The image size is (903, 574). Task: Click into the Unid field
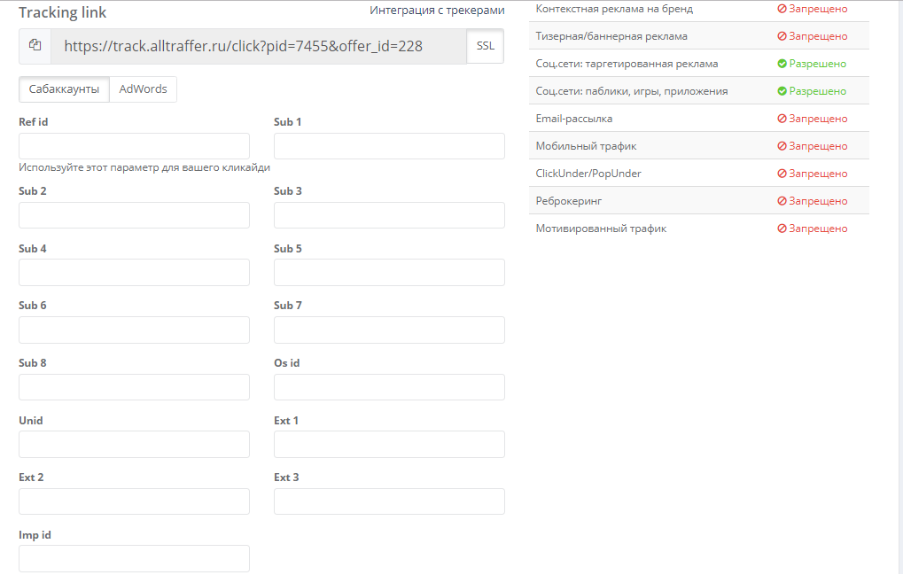134,444
